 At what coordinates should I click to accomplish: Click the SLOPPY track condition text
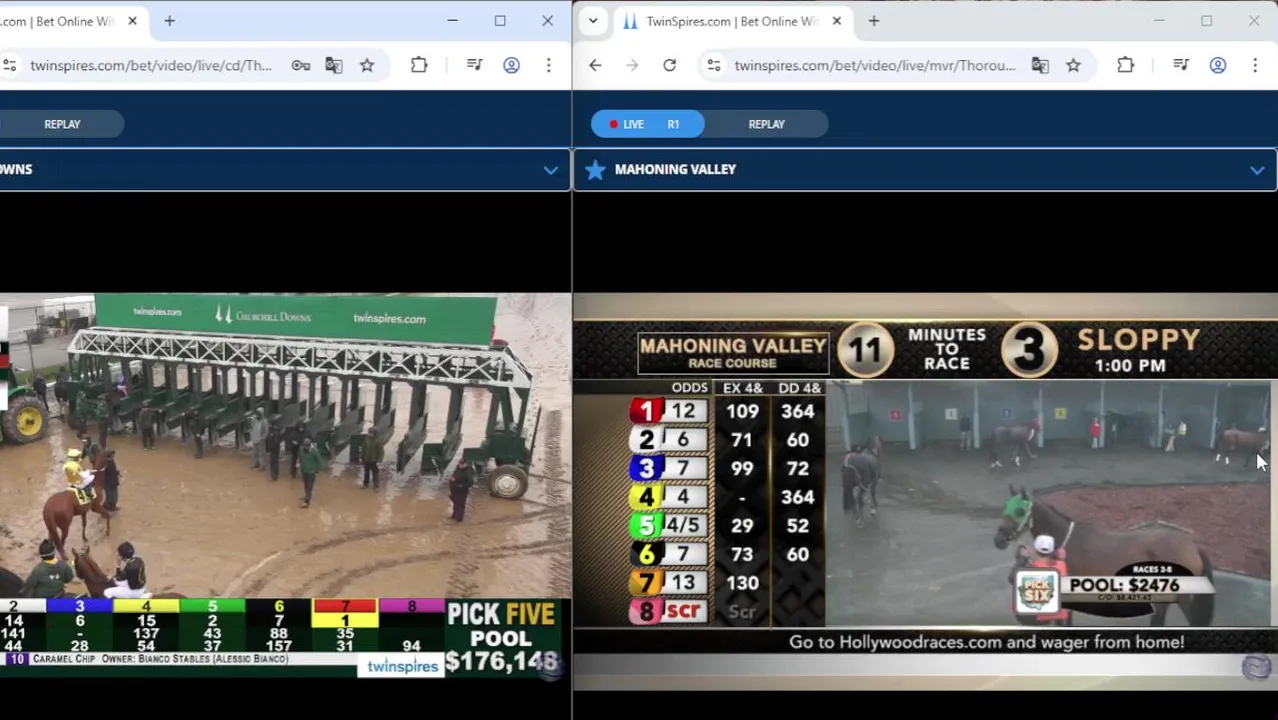point(1138,340)
